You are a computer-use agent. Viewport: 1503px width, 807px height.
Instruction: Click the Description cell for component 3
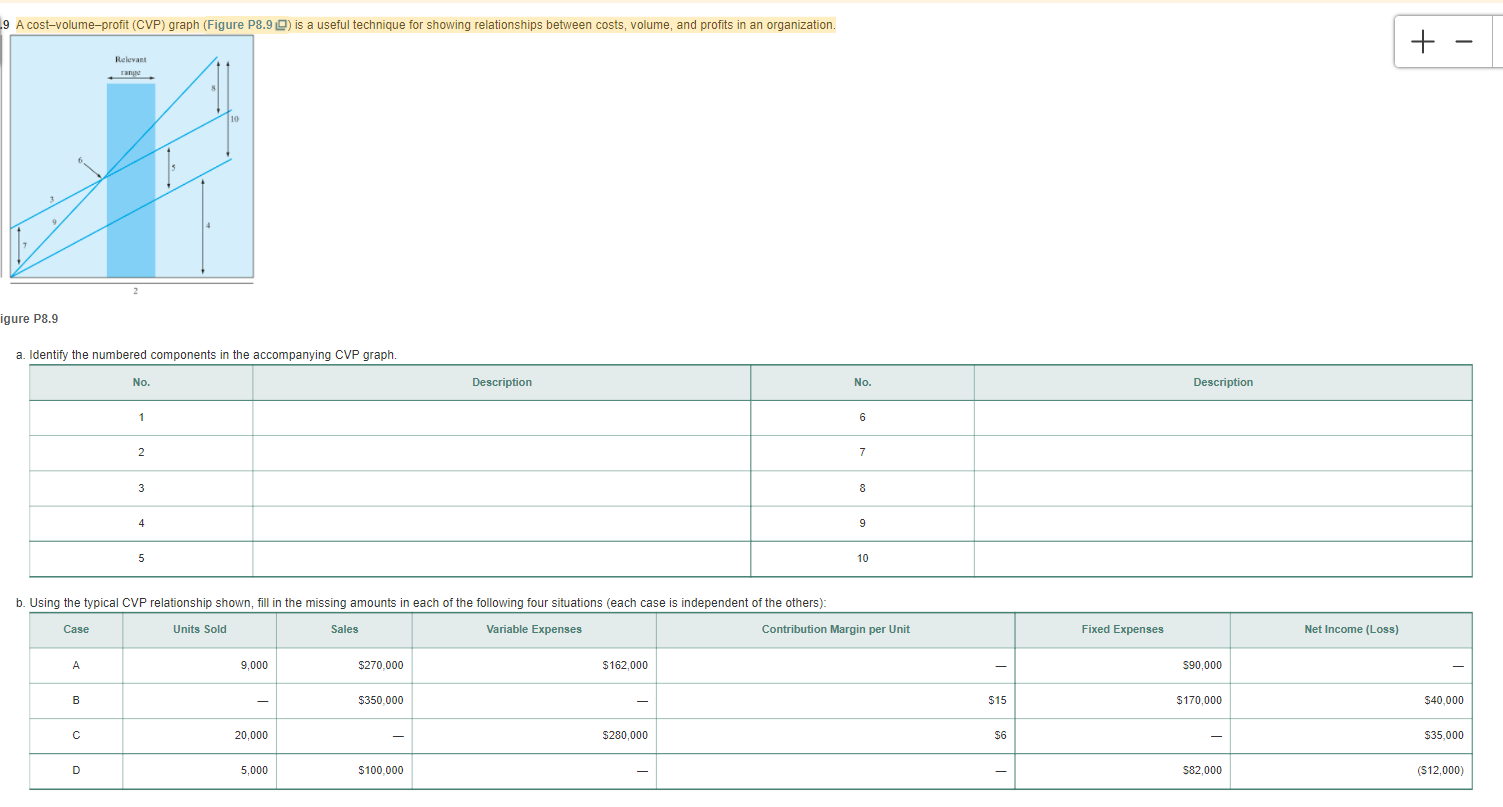(501, 488)
